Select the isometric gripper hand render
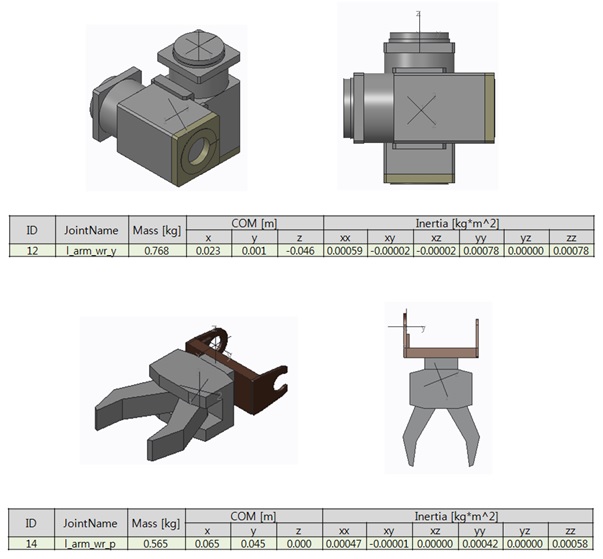 click(x=188, y=391)
